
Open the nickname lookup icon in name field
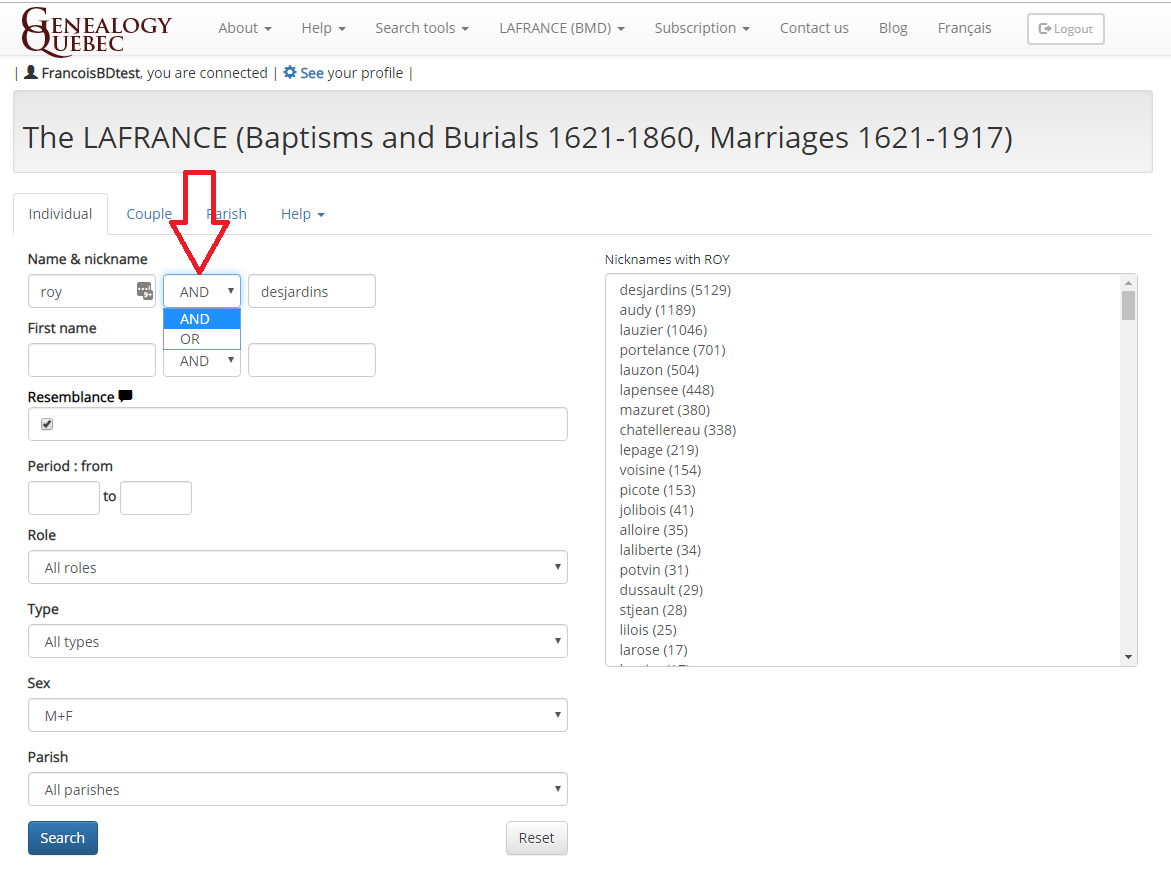[145, 290]
